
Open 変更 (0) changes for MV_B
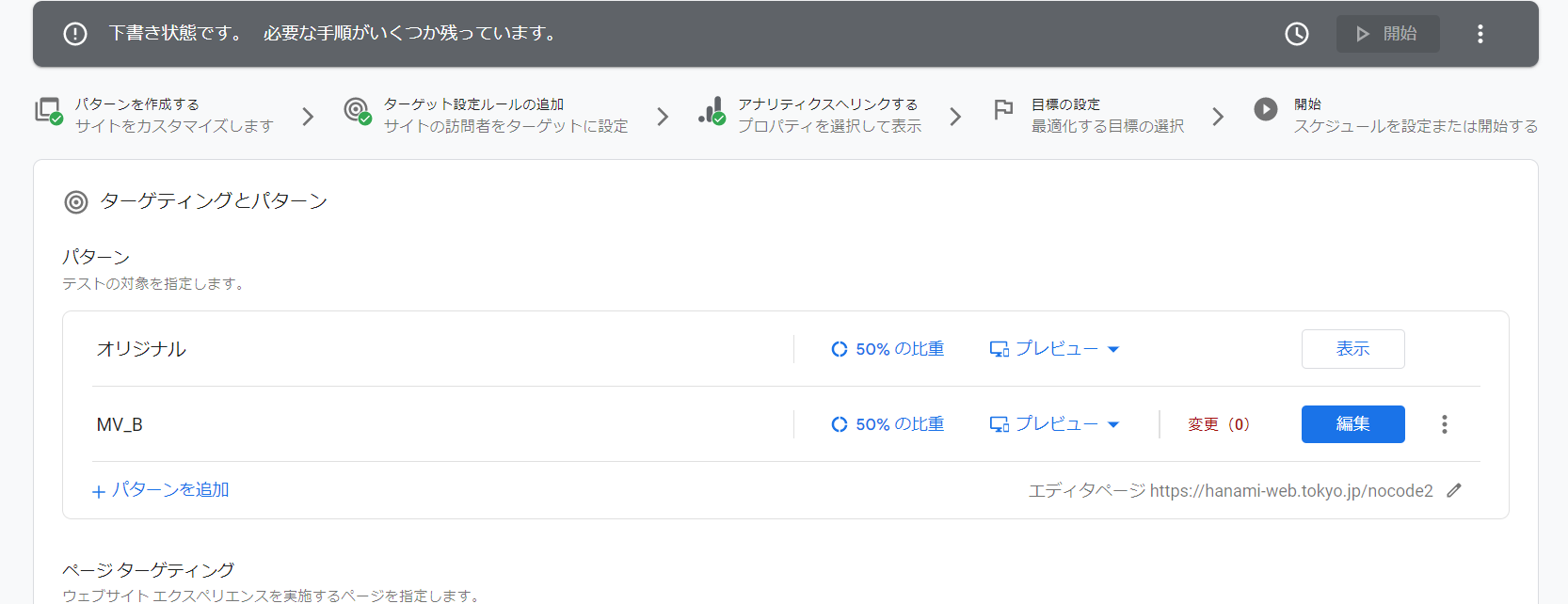1218,424
